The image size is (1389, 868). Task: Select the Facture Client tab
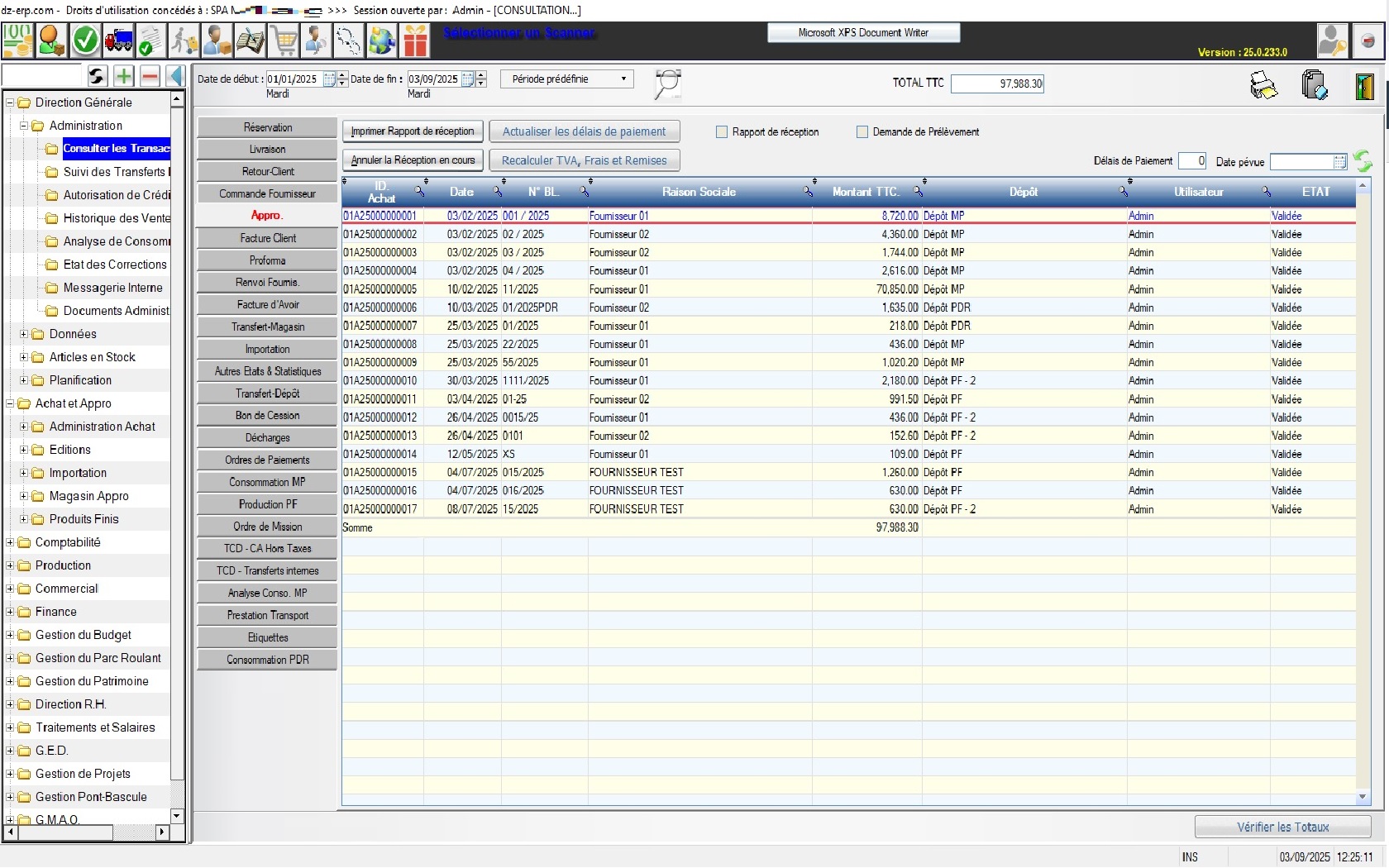(x=267, y=238)
